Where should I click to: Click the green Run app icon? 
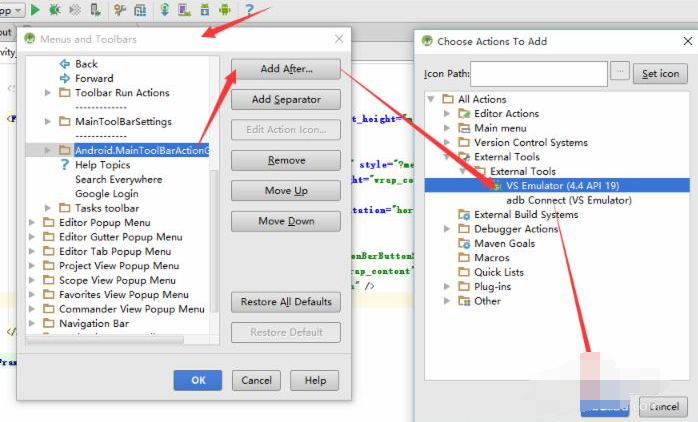pos(35,9)
